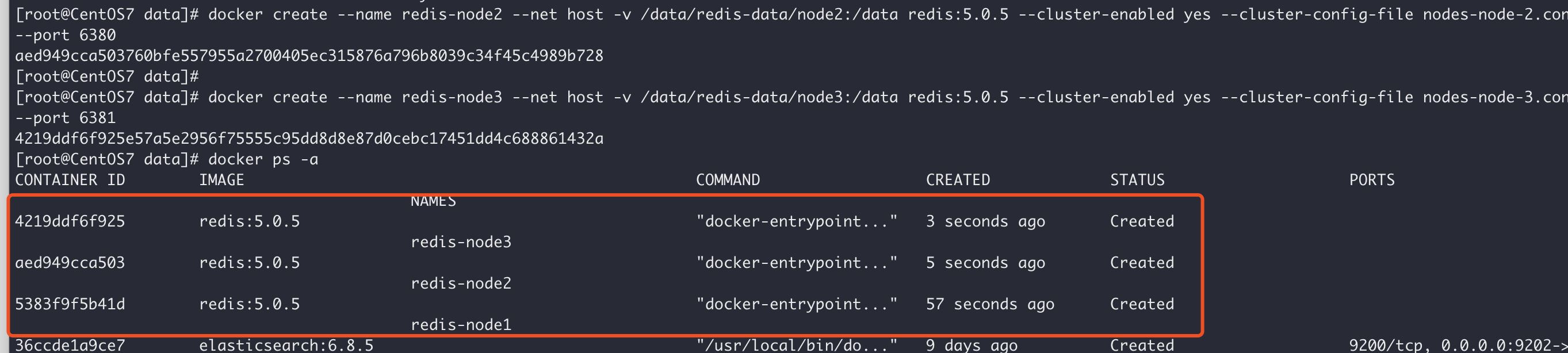Click the "docker ps -a" command text
The width and height of the screenshot is (1568, 353).
click(x=263, y=159)
